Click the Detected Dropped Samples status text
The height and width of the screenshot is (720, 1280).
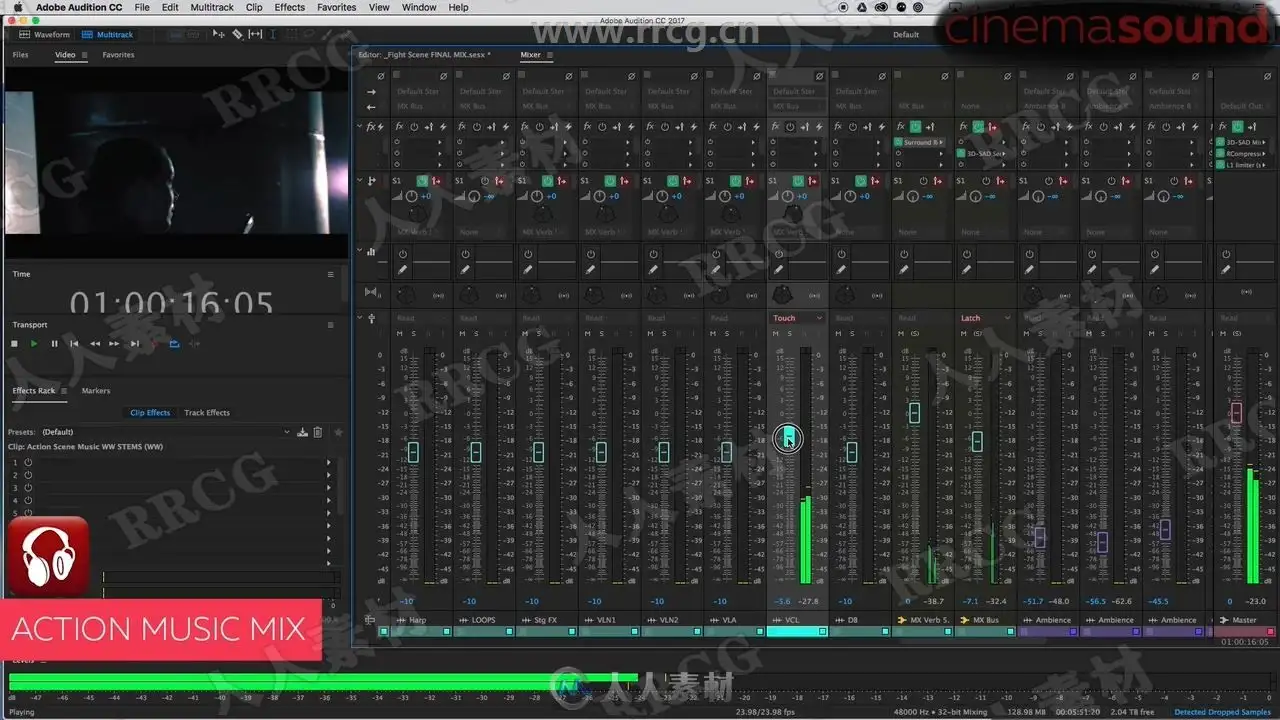1223,712
